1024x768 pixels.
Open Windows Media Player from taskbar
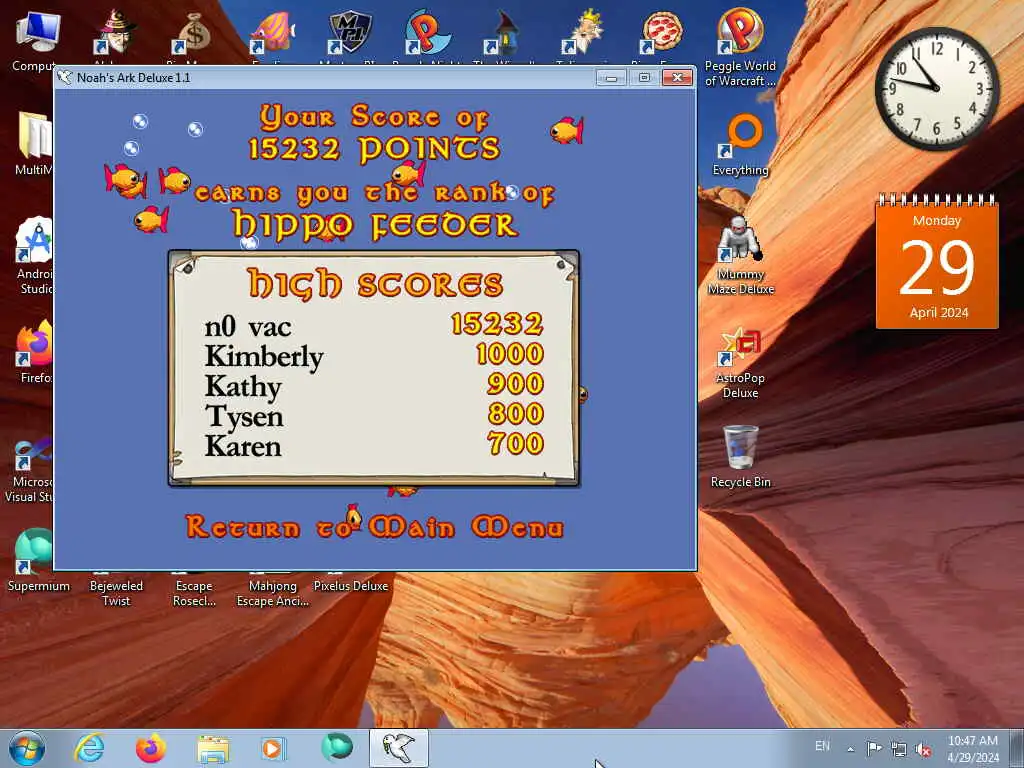tap(273, 748)
